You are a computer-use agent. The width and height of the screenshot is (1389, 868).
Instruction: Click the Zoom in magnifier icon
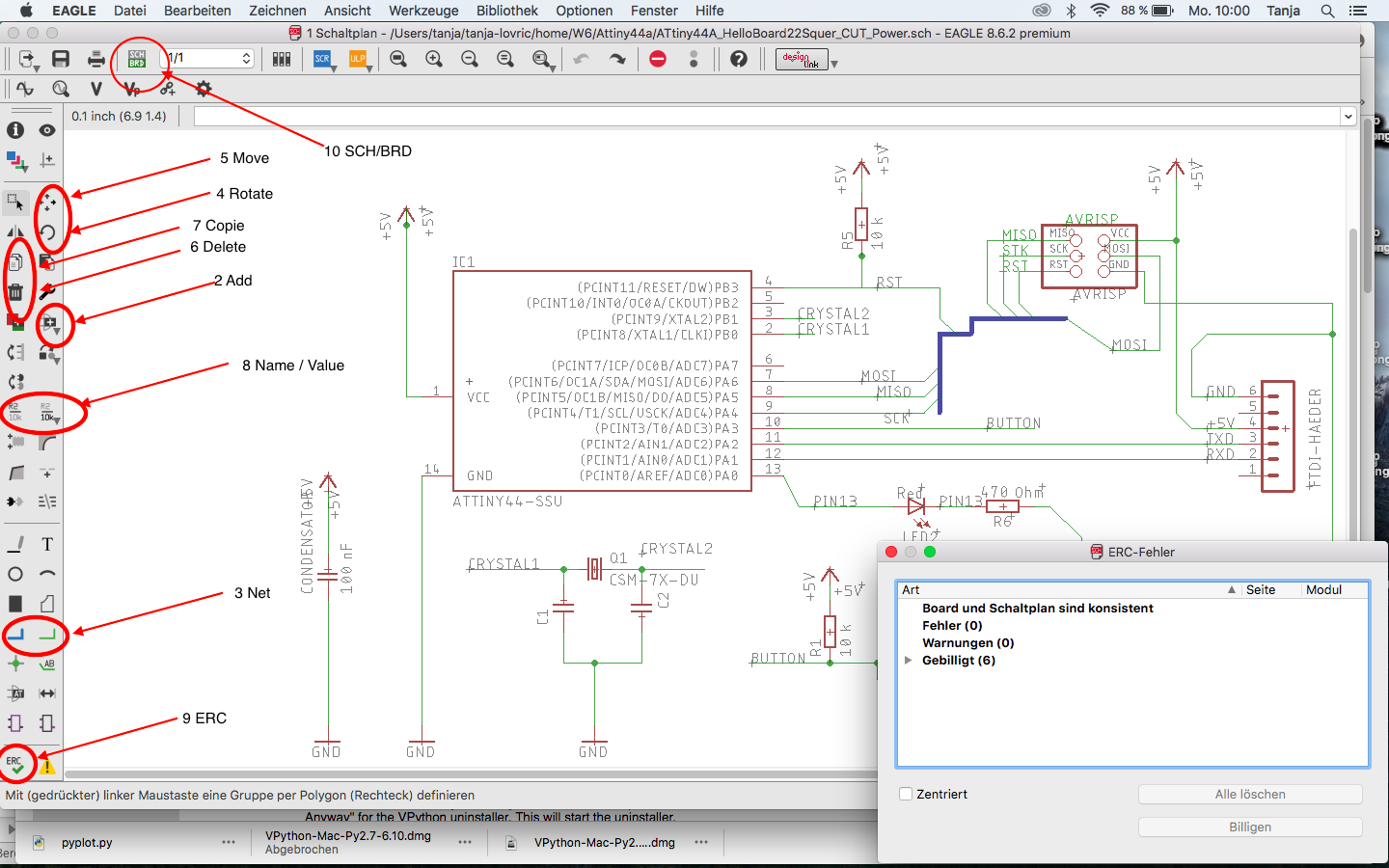434,59
